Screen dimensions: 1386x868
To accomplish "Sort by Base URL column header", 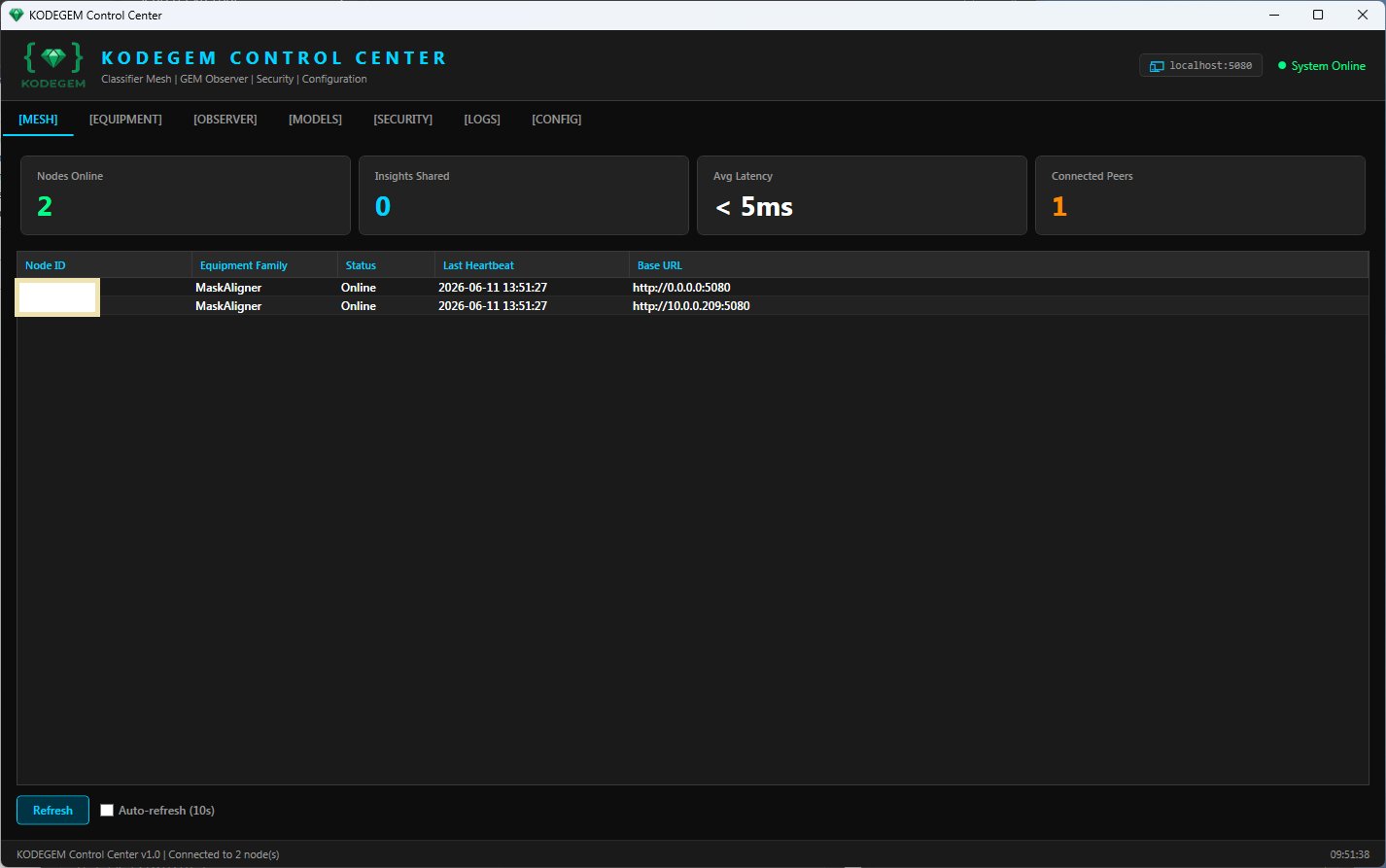I will coord(998,265).
